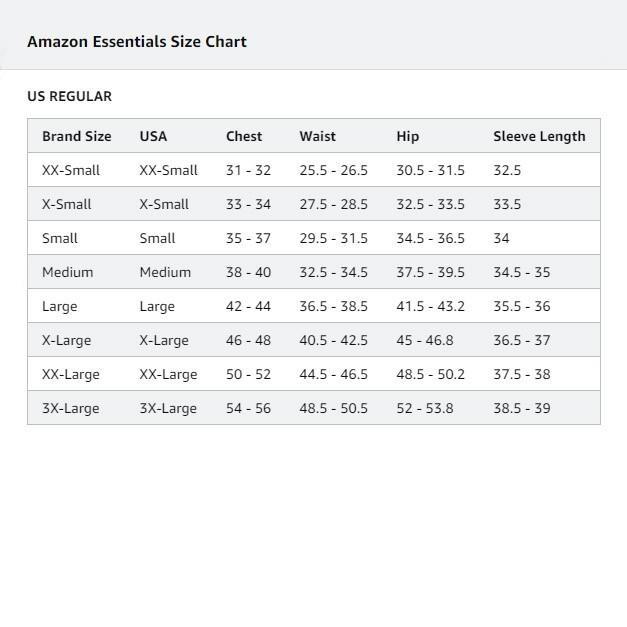Click the Brand Size column header
Image resolution: width=627 pixels, height=627 pixels.
77,136
